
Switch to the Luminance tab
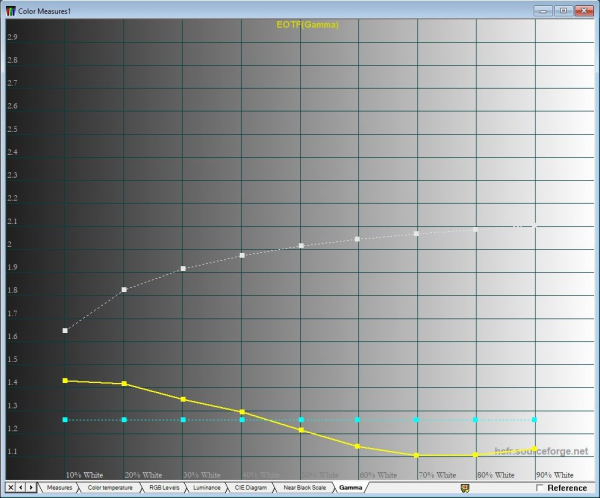[x=207, y=488]
